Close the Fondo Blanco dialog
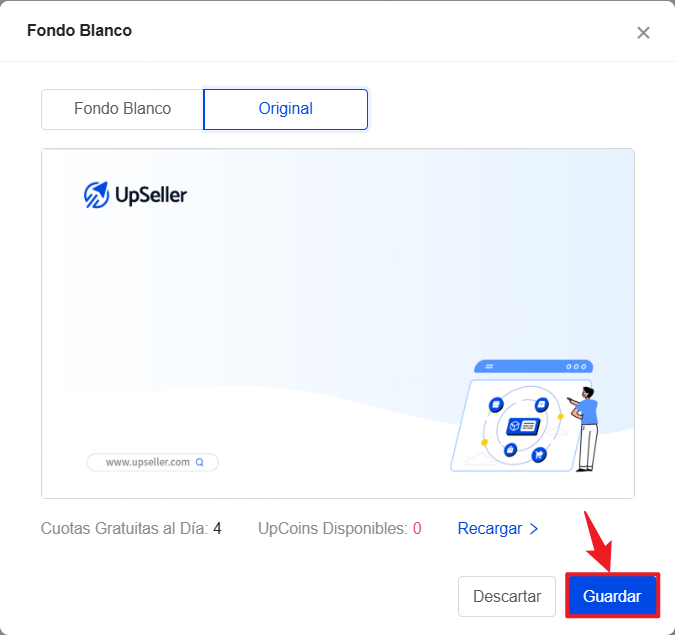 pyautogui.click(x=643, y=33)
